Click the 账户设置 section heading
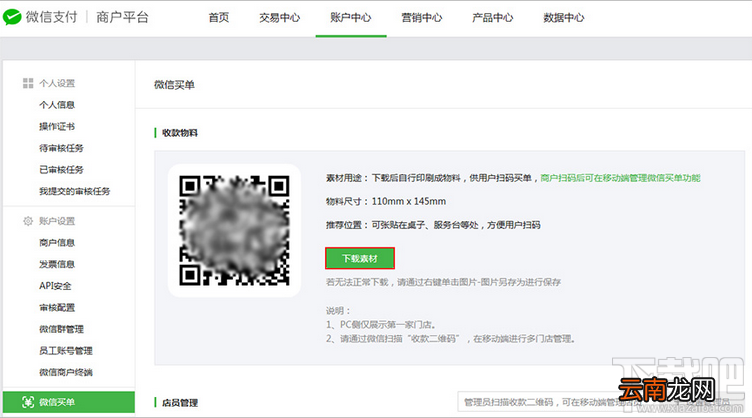This screenshot has width=752, height=418. (x=57, y=221)
